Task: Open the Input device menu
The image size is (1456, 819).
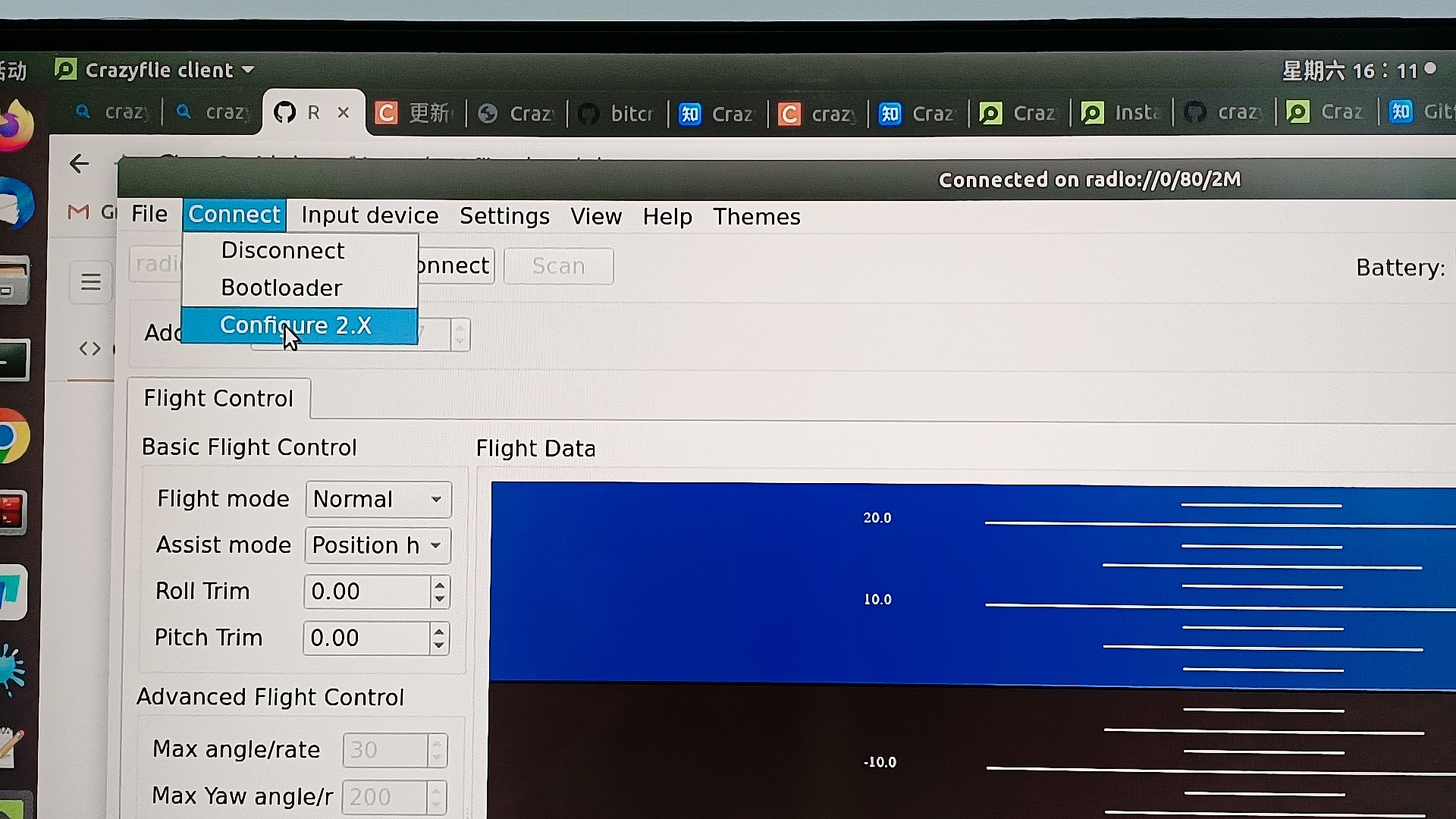Action: (x=369, y=215)
